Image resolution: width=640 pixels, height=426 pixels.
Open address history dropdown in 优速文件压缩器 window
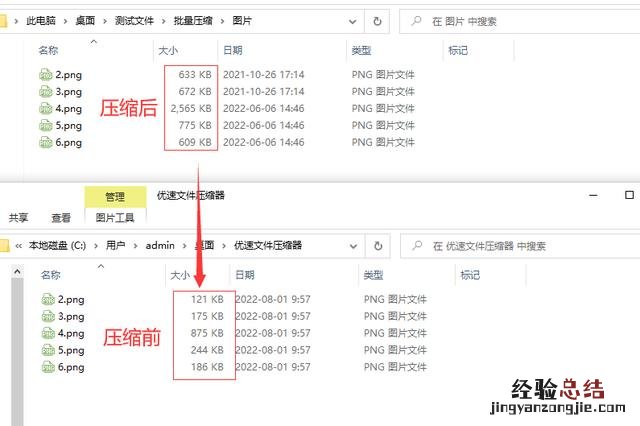click(x=353, y=246)
